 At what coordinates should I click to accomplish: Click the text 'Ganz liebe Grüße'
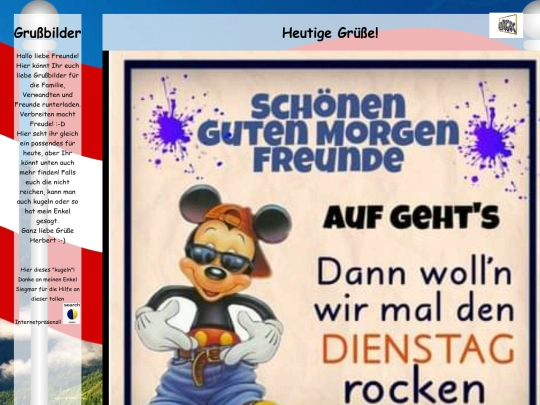pyautogui.click(x=48, y=230)
